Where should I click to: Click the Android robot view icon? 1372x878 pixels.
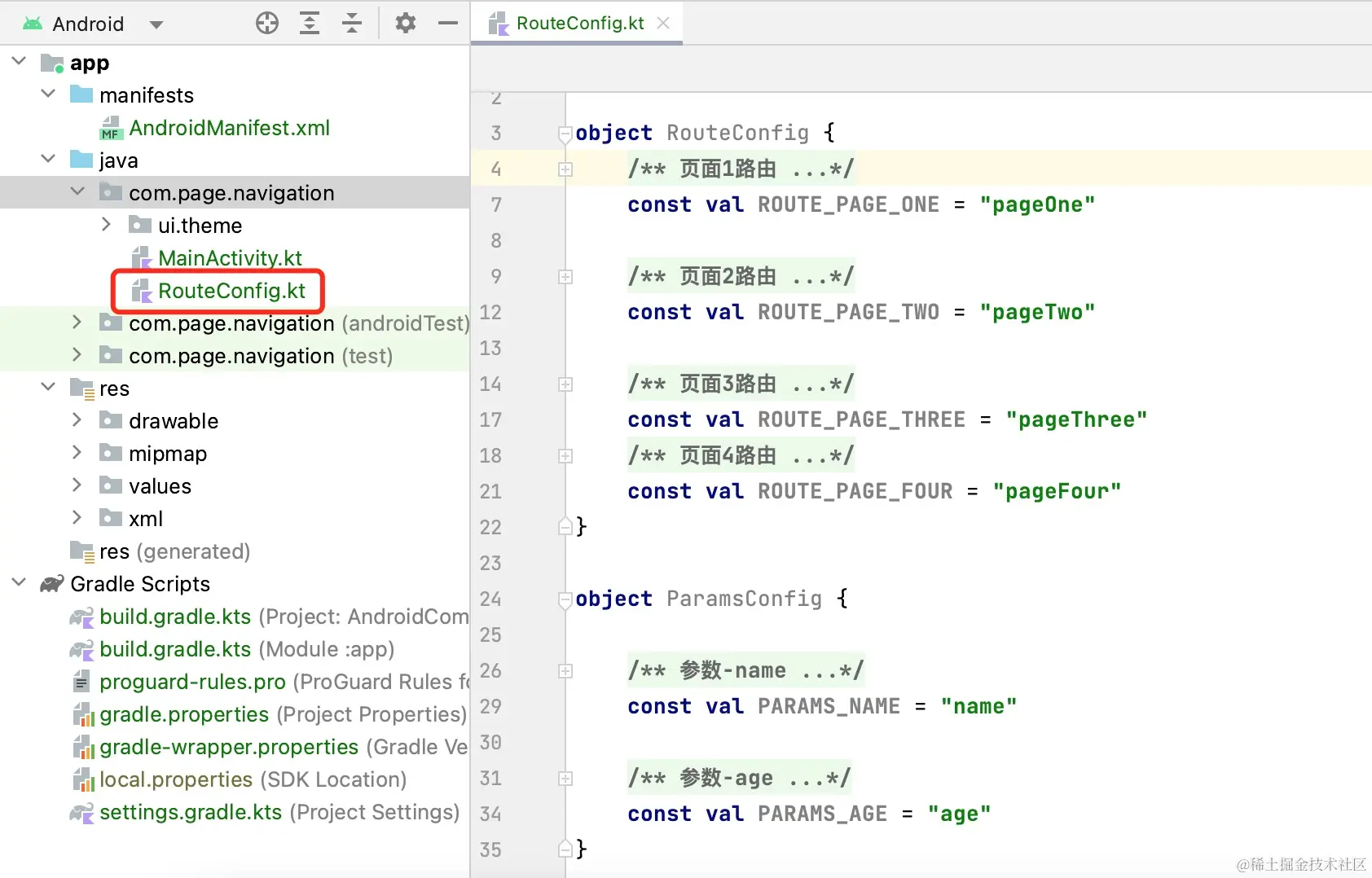click(33, 24)
